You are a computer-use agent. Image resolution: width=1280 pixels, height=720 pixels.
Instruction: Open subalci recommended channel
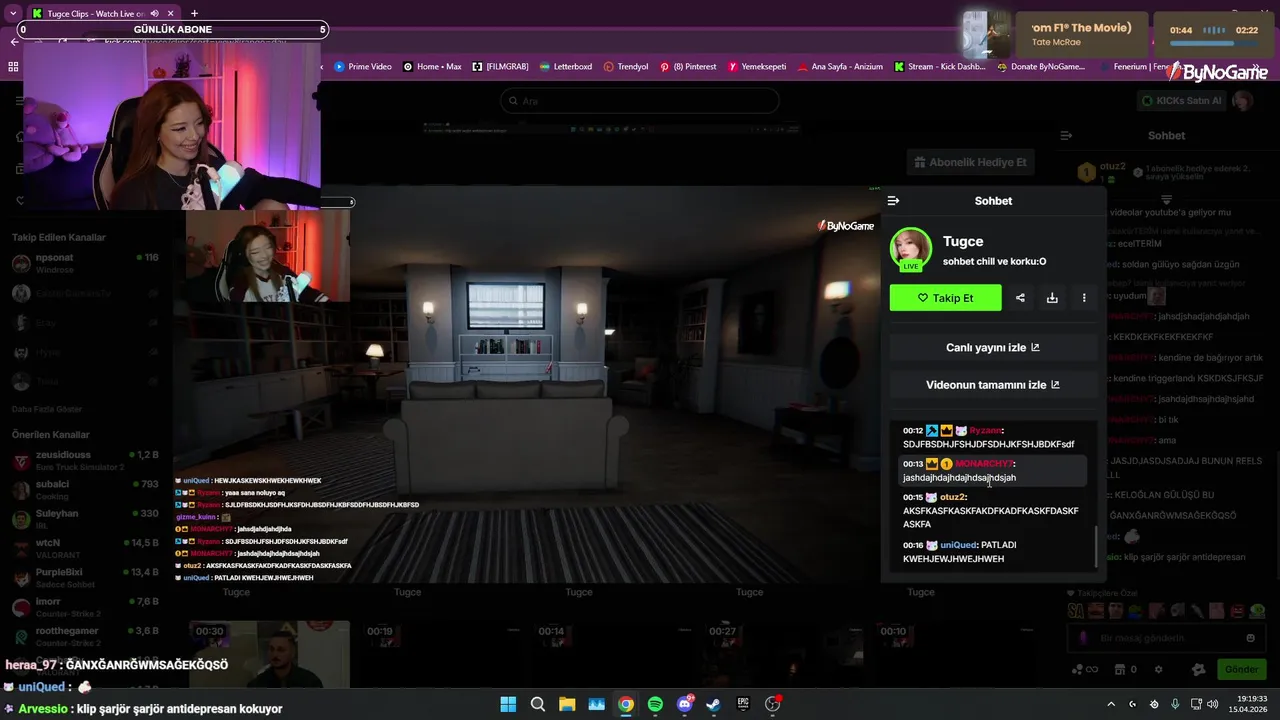[x=85, y=490]
